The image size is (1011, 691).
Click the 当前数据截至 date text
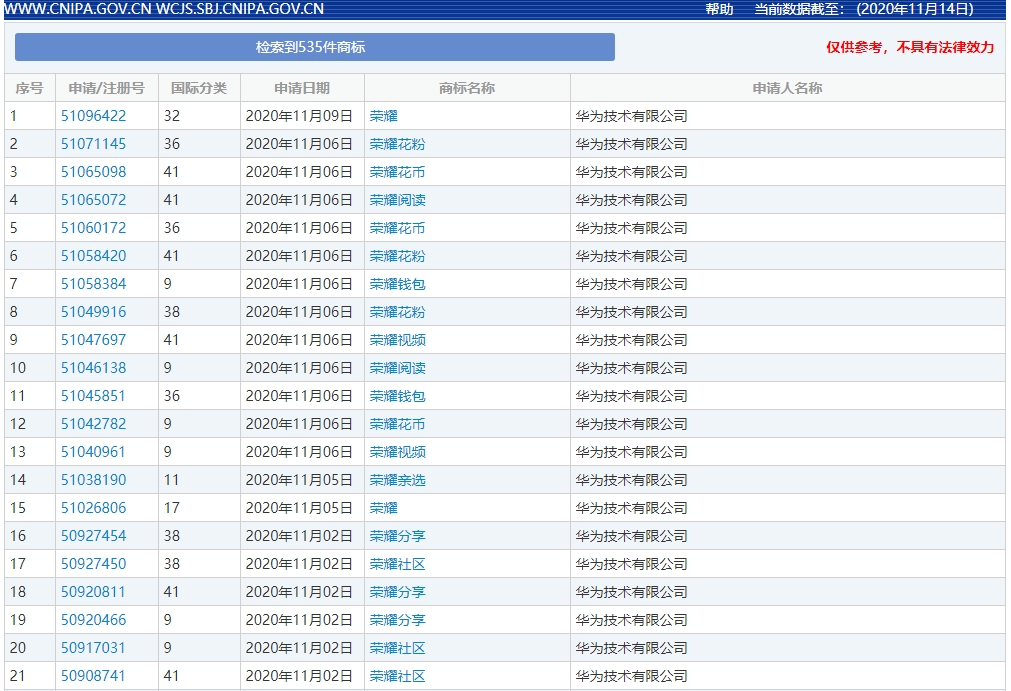864,9
